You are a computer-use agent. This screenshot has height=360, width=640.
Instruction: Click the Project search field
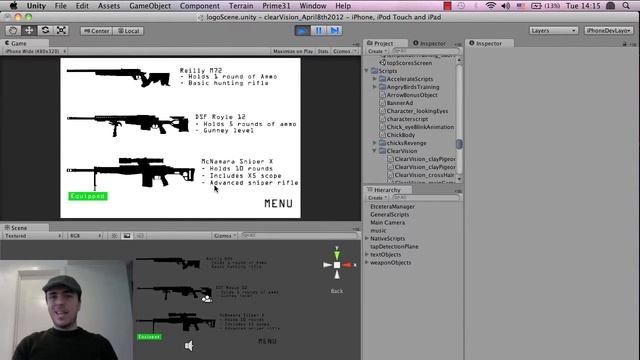(x=426, y=51)
